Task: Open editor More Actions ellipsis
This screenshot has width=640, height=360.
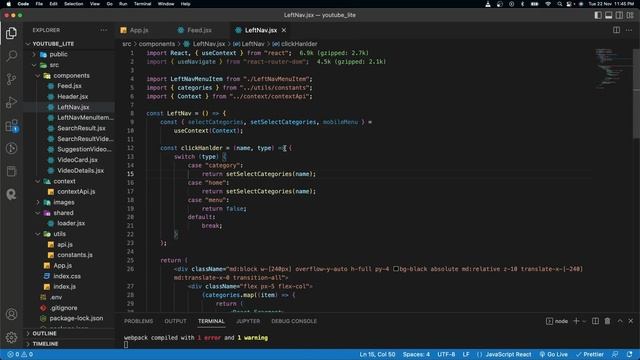Action: [629, 30]
